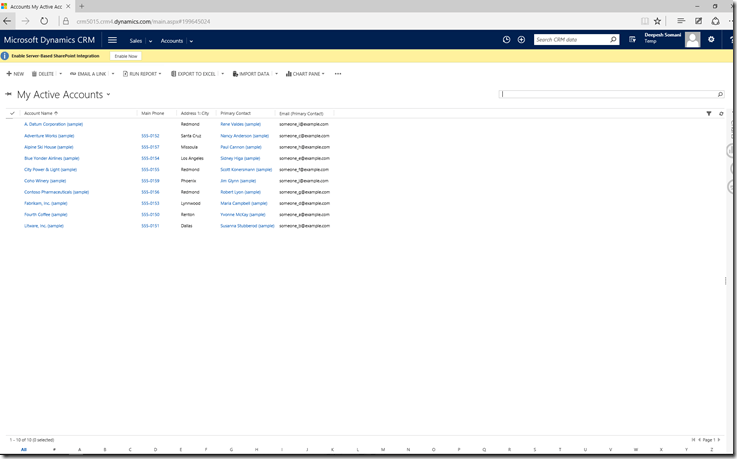Image resolution: width=737 pixels, height=459 pixels.
Task: Toggle the select all rows checkmark
Action: tap(12, 114)
